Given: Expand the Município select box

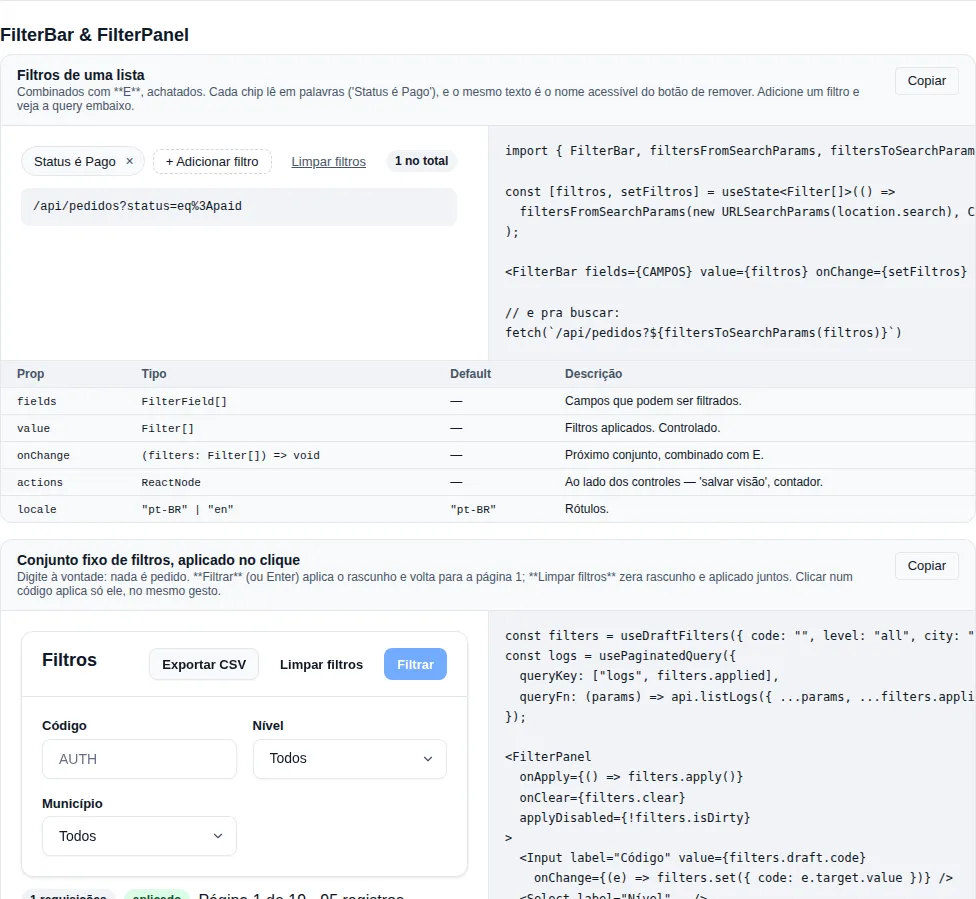Looking at the screenshot, I should coord(139,836).
